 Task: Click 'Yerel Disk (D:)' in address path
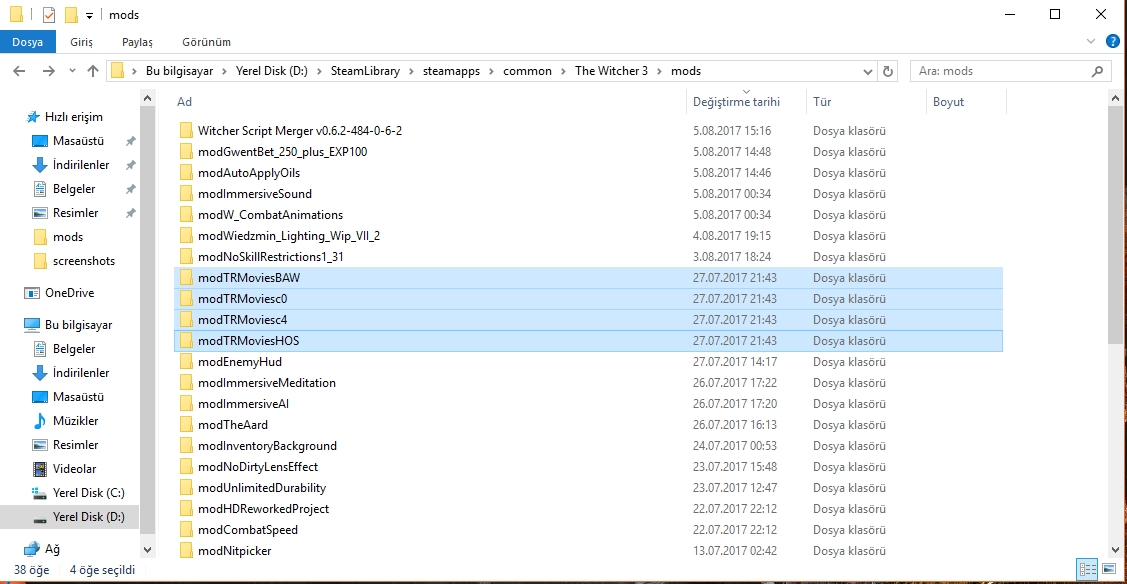(x=272, y=71)
